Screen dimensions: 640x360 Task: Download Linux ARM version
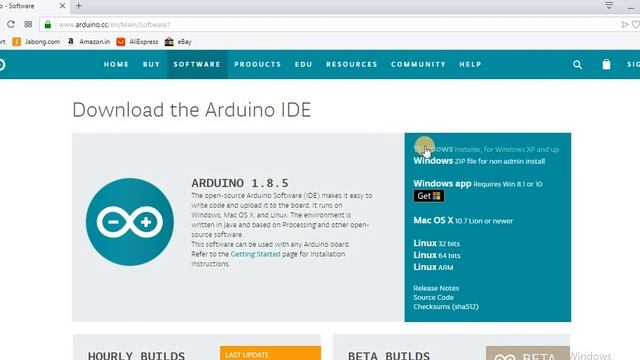[x=433, y=267]
